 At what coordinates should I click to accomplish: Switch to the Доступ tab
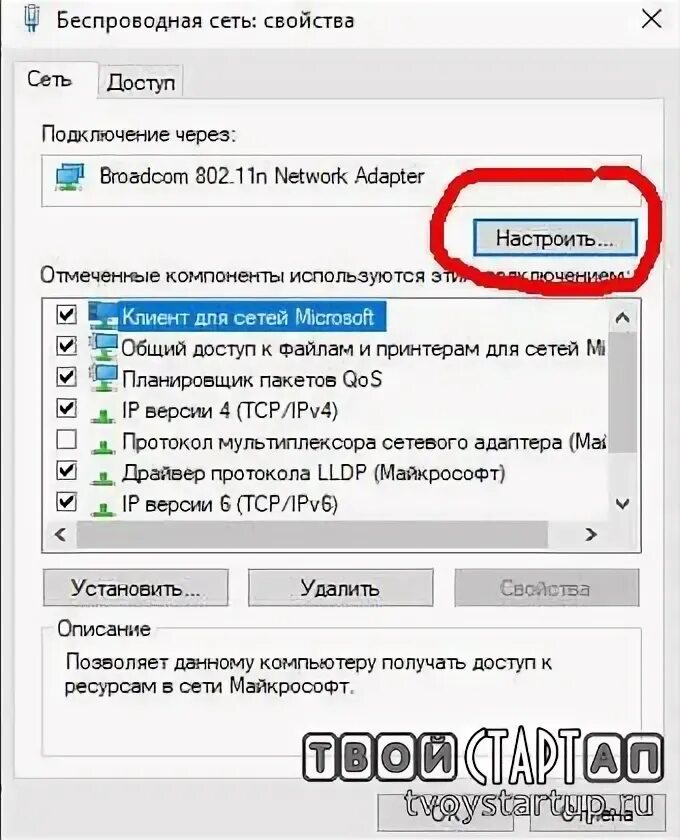click(140, 82)
